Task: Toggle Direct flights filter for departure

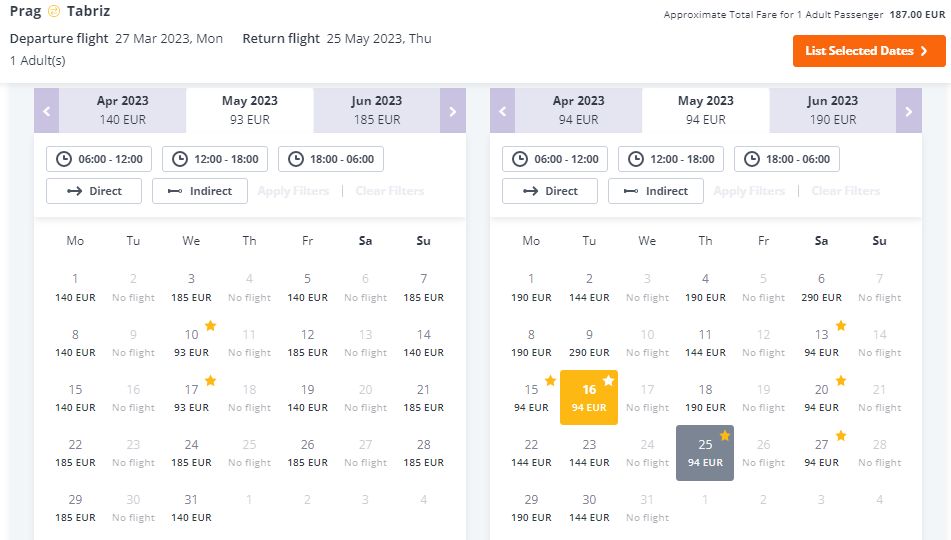Action: click(x=94, y=191)
